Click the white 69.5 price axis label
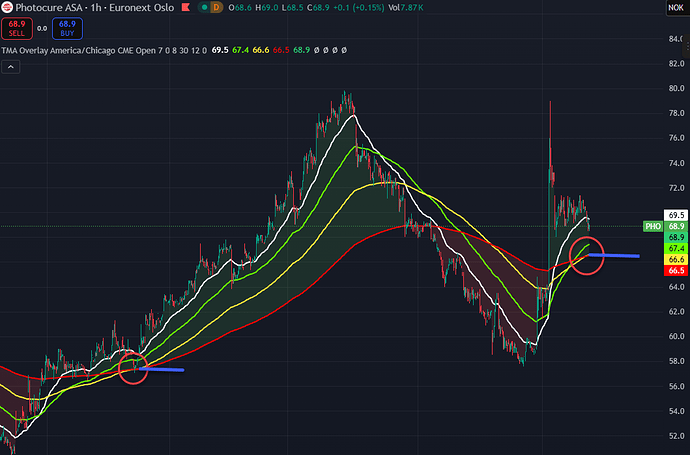 [x=675, y=215]
